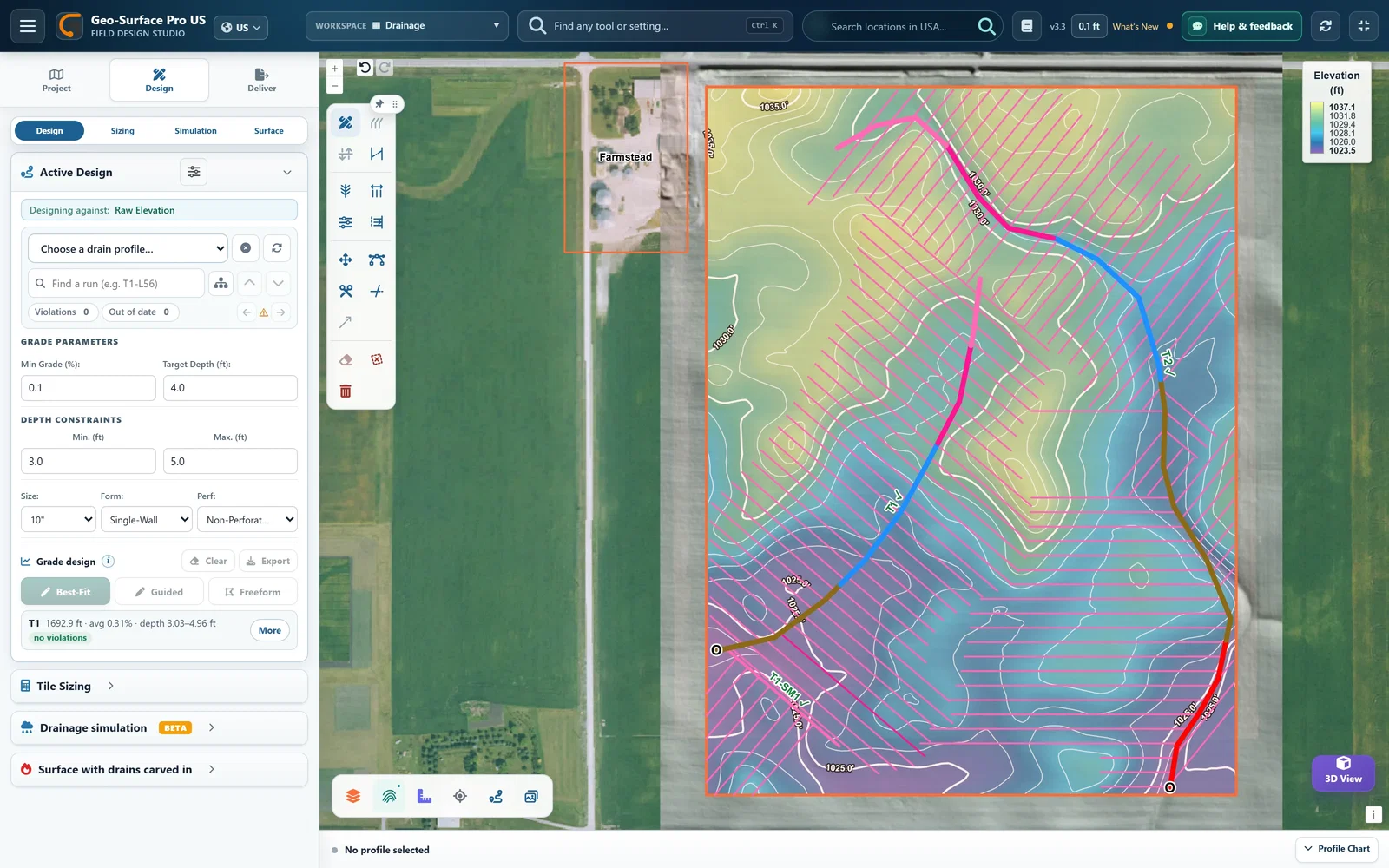Click the red trash delete tool

[346, 391]
